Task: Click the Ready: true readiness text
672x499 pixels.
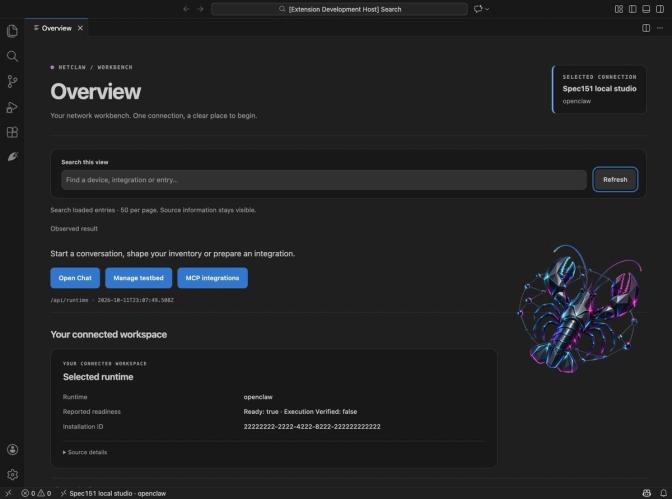Action: tap(300, 412)
